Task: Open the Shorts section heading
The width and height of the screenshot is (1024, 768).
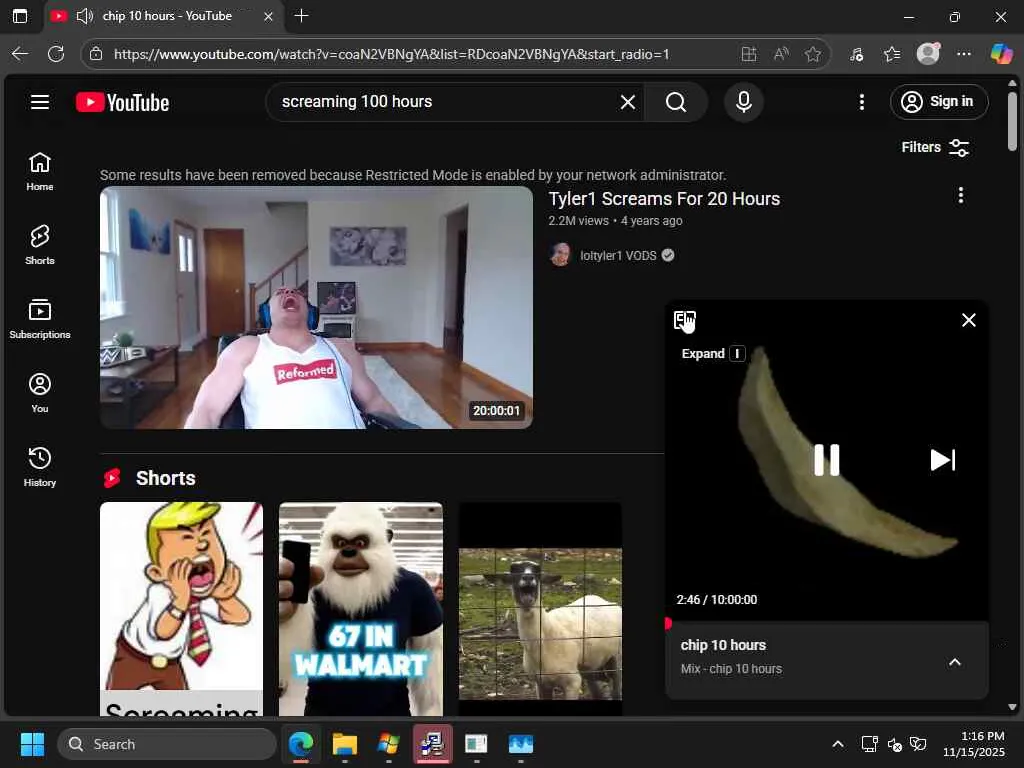Action: click(165, 478)
